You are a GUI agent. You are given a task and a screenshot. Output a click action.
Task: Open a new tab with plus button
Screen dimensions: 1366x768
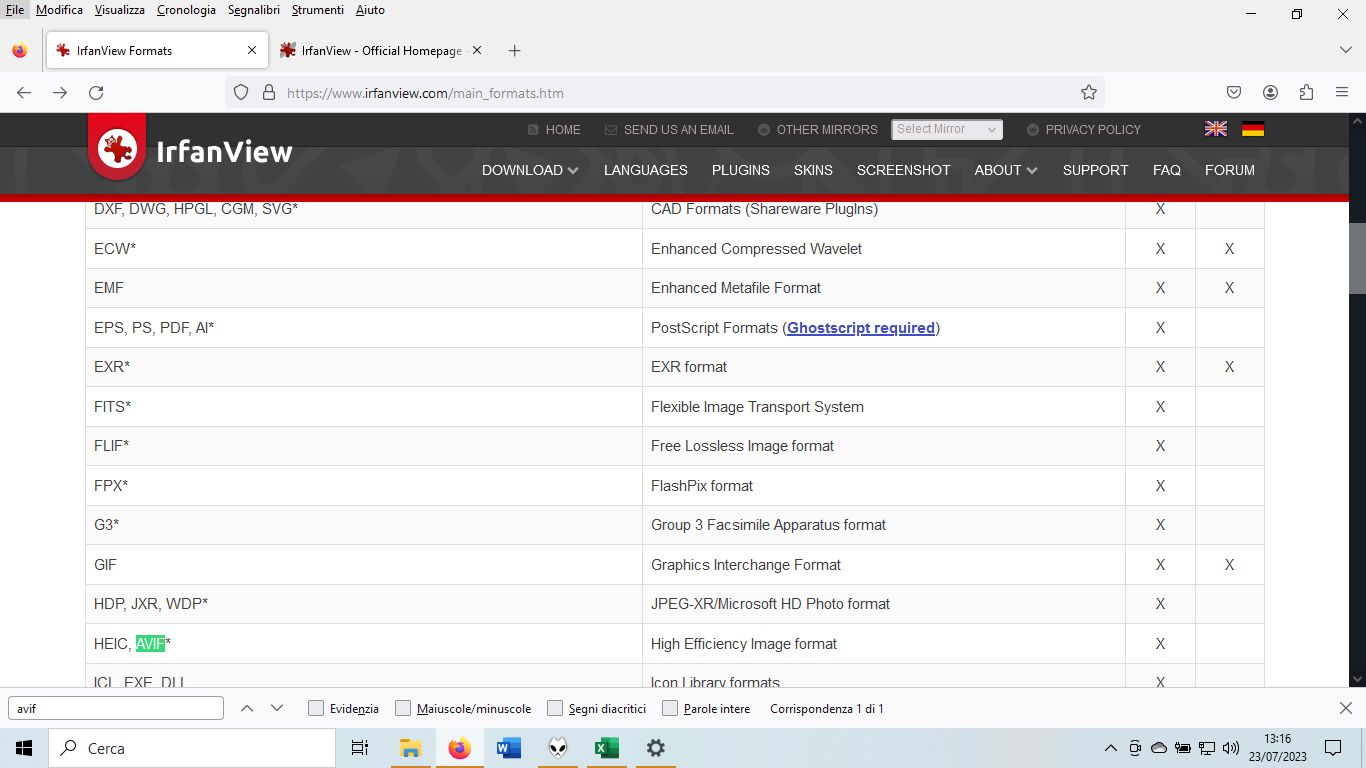[x=514, y=50]
